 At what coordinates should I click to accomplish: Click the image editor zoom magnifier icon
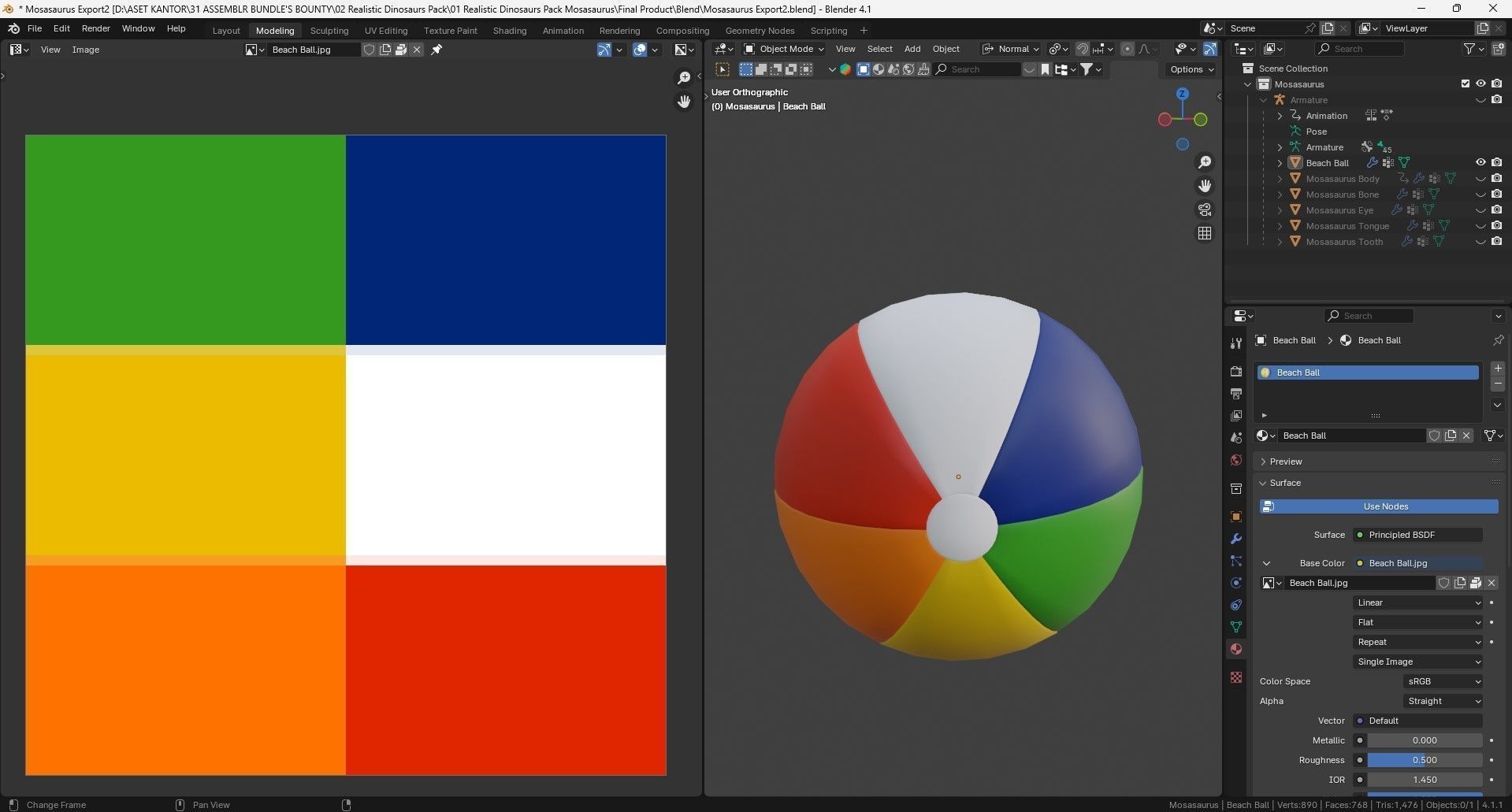pyautogui.click(x=684, y=77)
